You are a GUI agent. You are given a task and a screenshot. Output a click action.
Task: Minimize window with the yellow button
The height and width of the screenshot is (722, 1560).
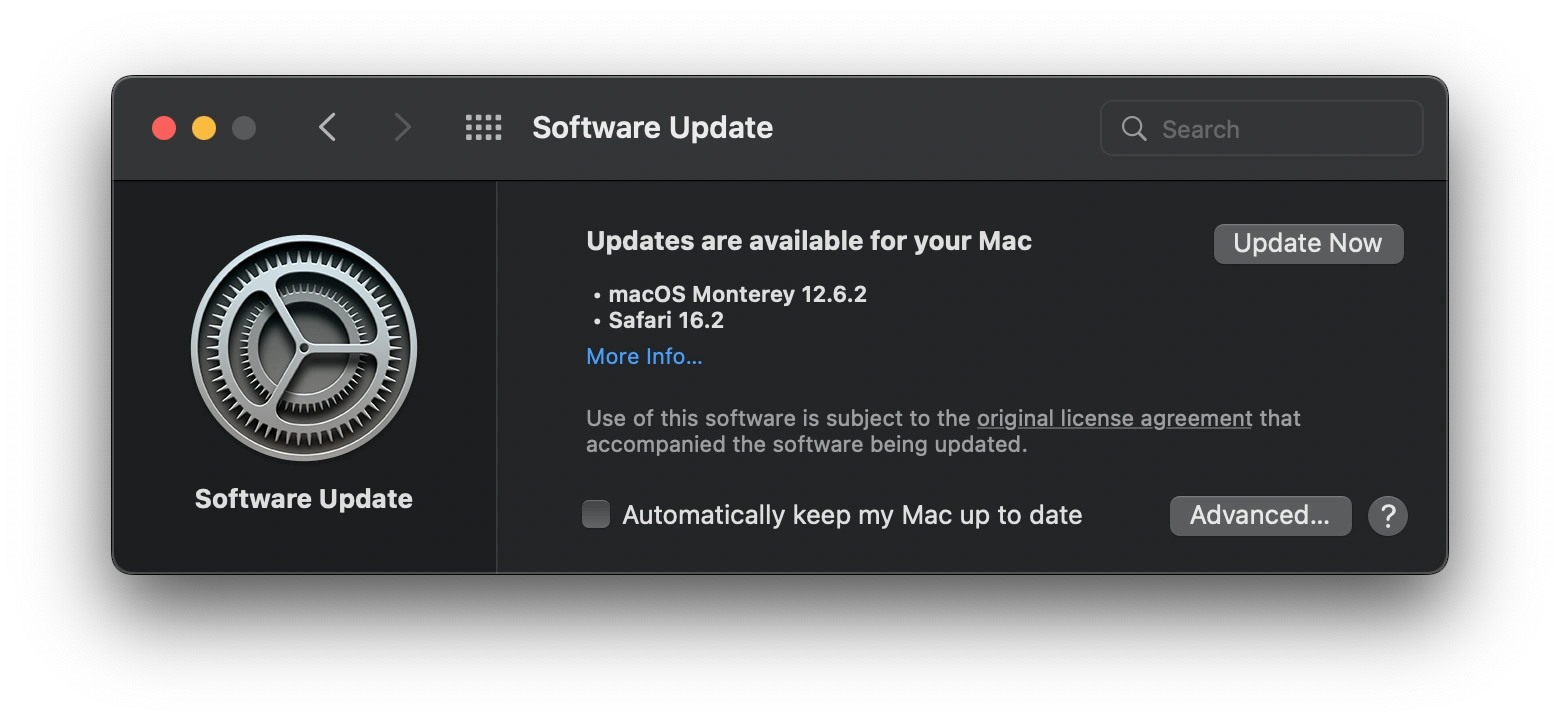(204, 128)
